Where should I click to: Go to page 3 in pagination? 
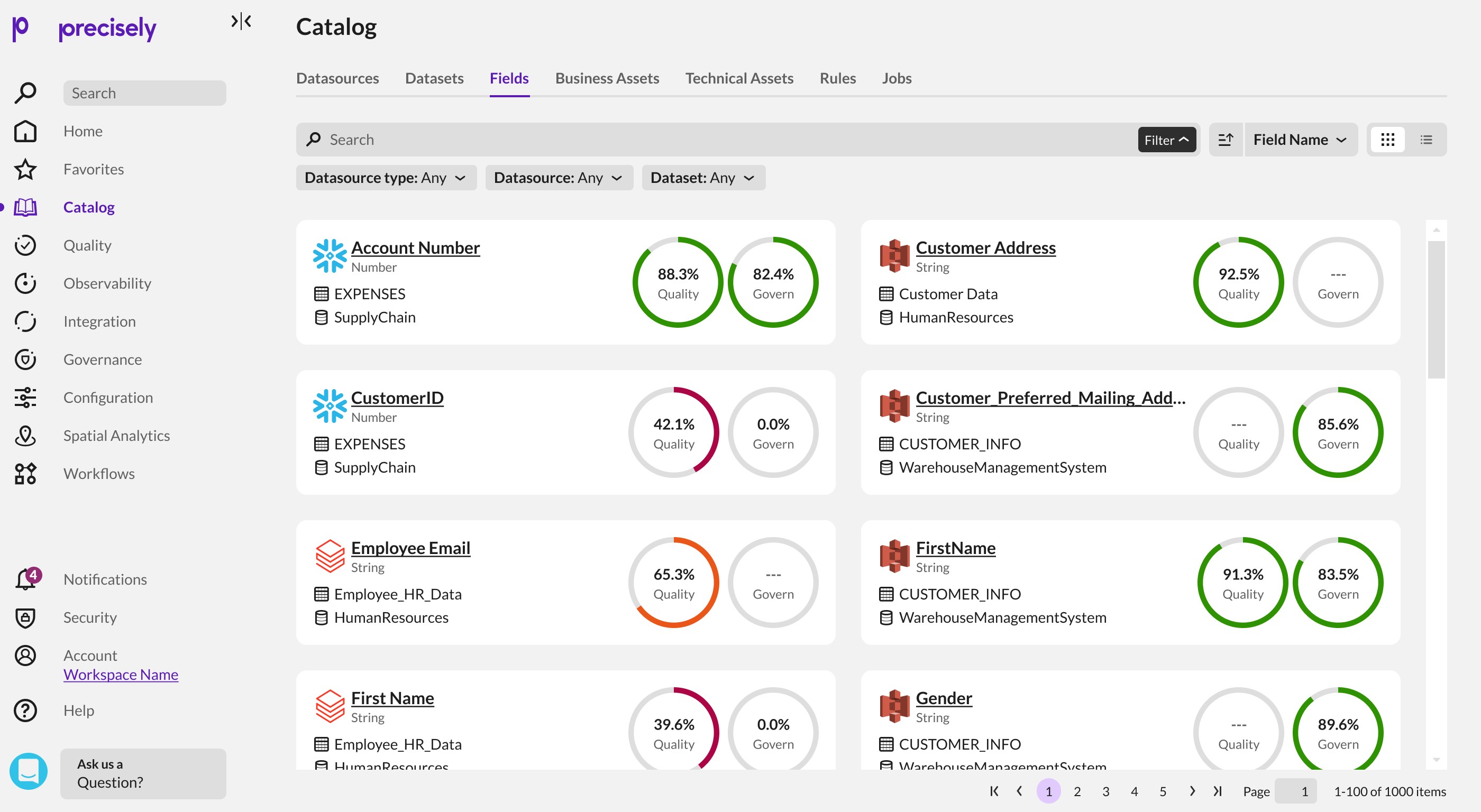pyautogui.click(x=1105, y=791)
